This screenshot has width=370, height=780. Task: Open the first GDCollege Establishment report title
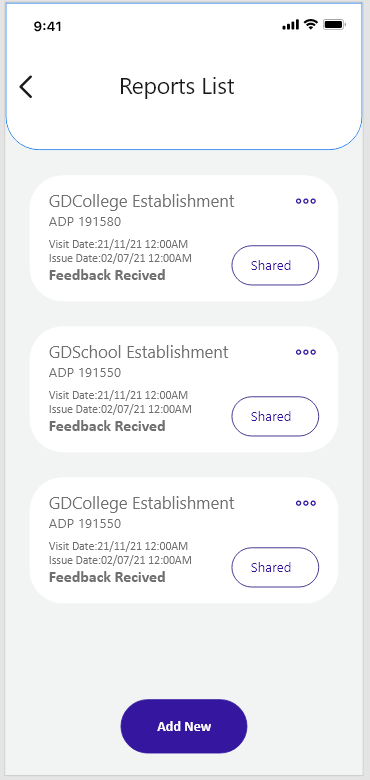tap(141, 201)
